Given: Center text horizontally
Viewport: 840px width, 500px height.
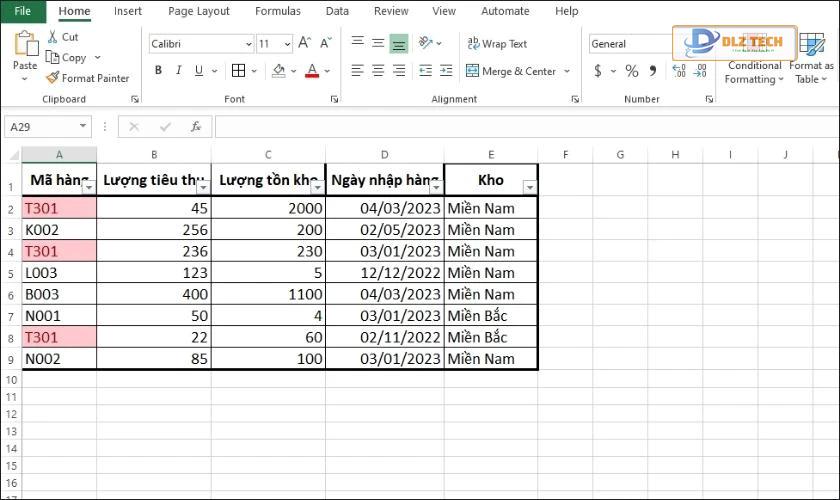Looking at the screenshot, I should [378, 70].
